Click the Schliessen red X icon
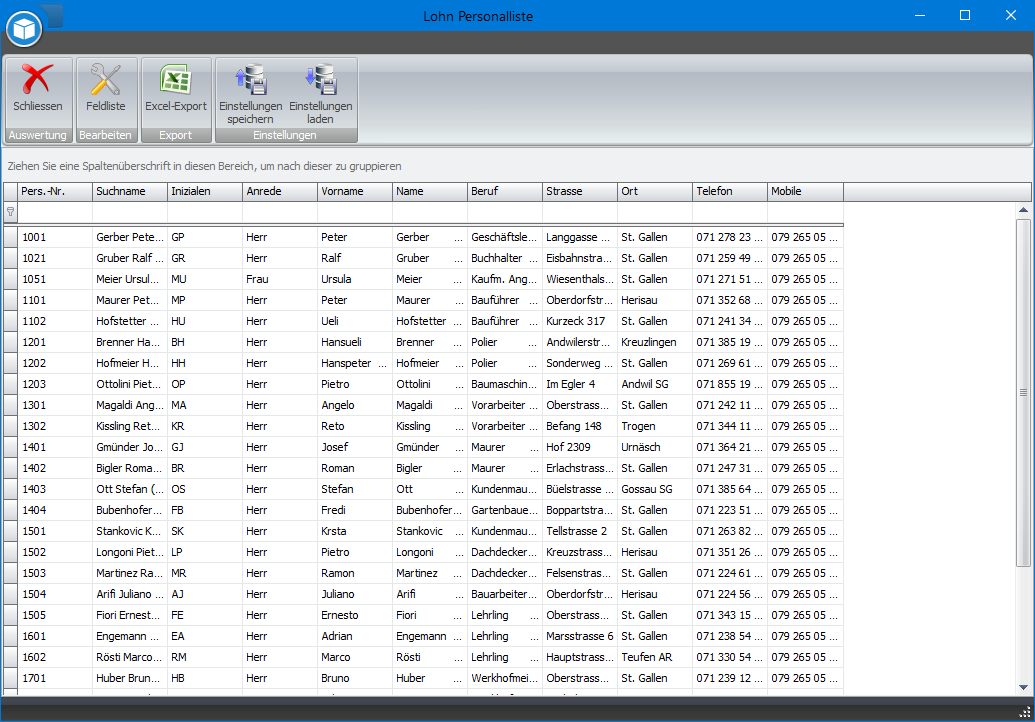 [x=38, y=80]
